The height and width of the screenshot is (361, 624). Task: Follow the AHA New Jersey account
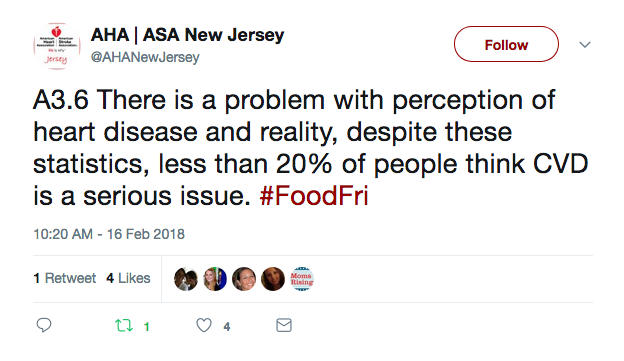pyautogui.click(x=506, y=44)
